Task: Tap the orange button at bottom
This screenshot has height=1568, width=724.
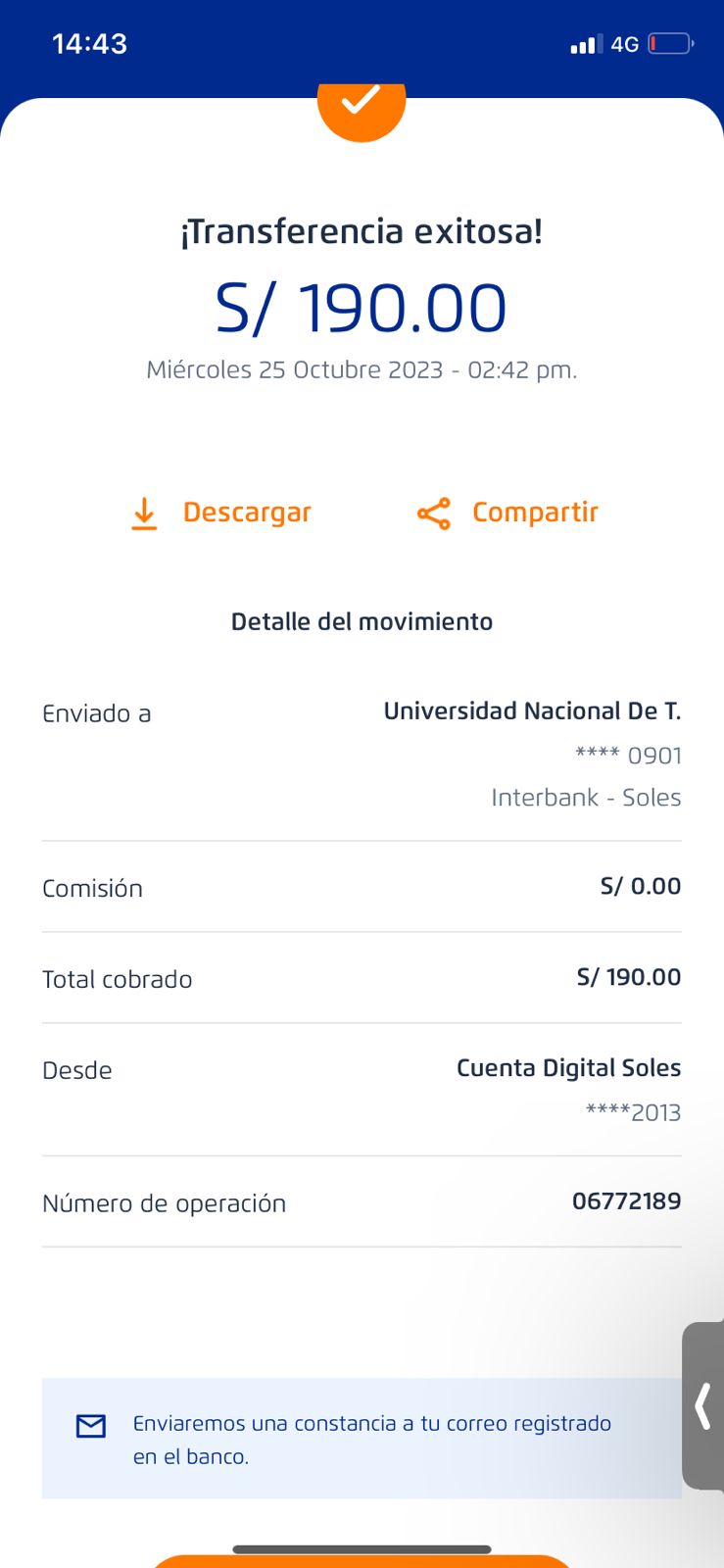Action: 362,1560
